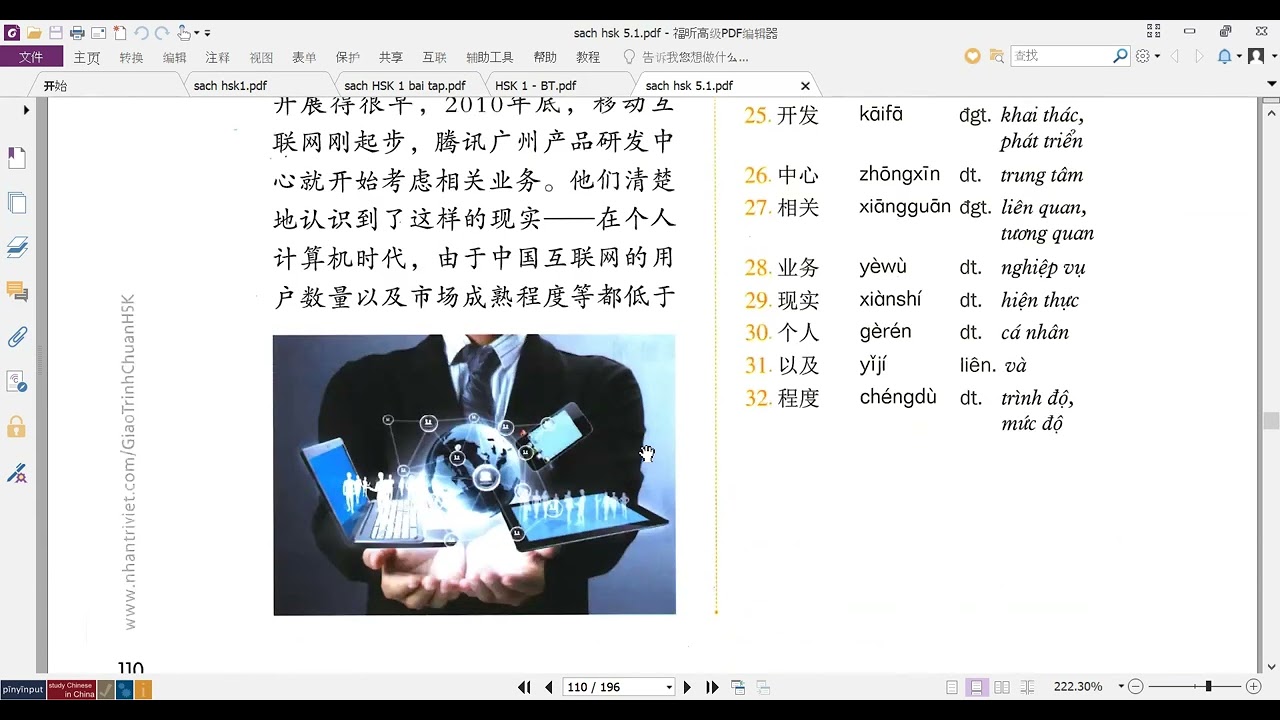
Task: Switch to the 共享 ribbon tab
Action: 391,57
